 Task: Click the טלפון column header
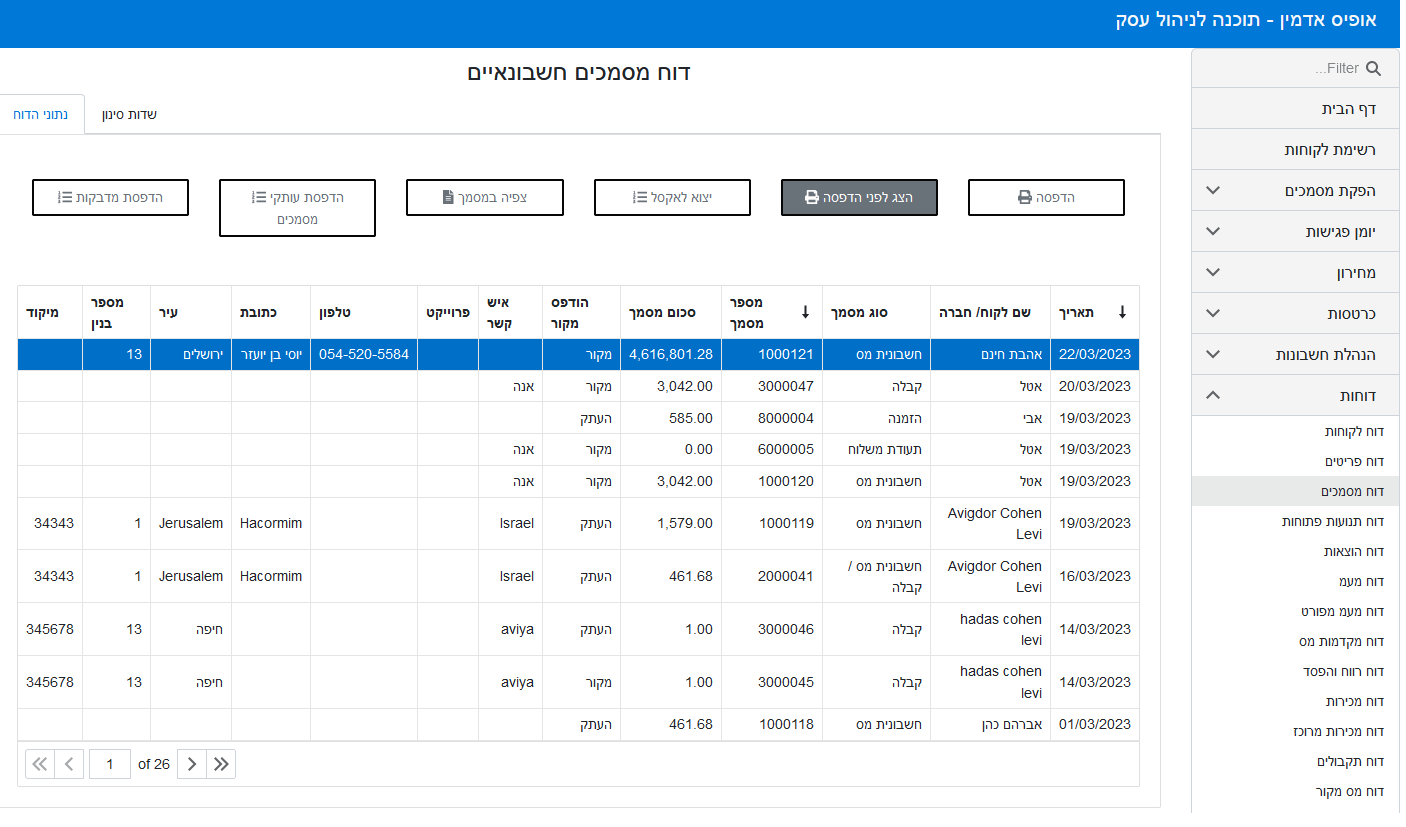tap(364, 312)
